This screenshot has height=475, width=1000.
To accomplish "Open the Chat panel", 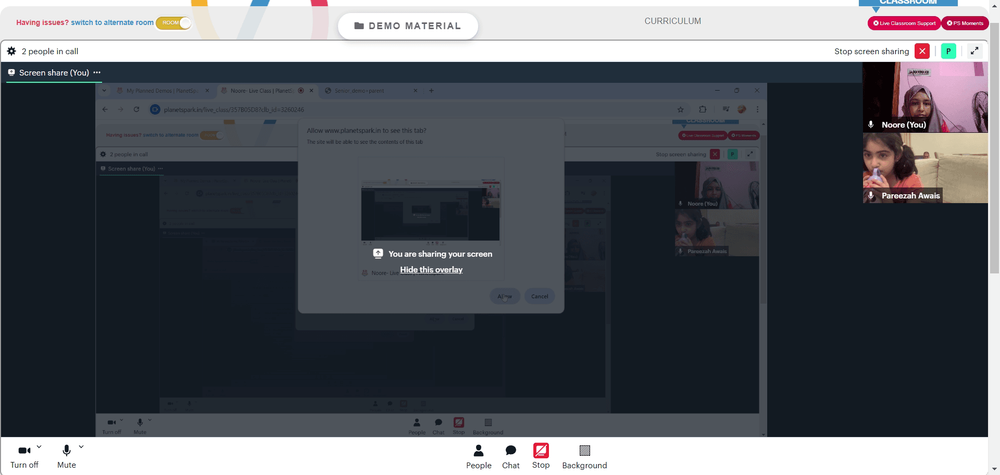I will click(x=511, y=457).
